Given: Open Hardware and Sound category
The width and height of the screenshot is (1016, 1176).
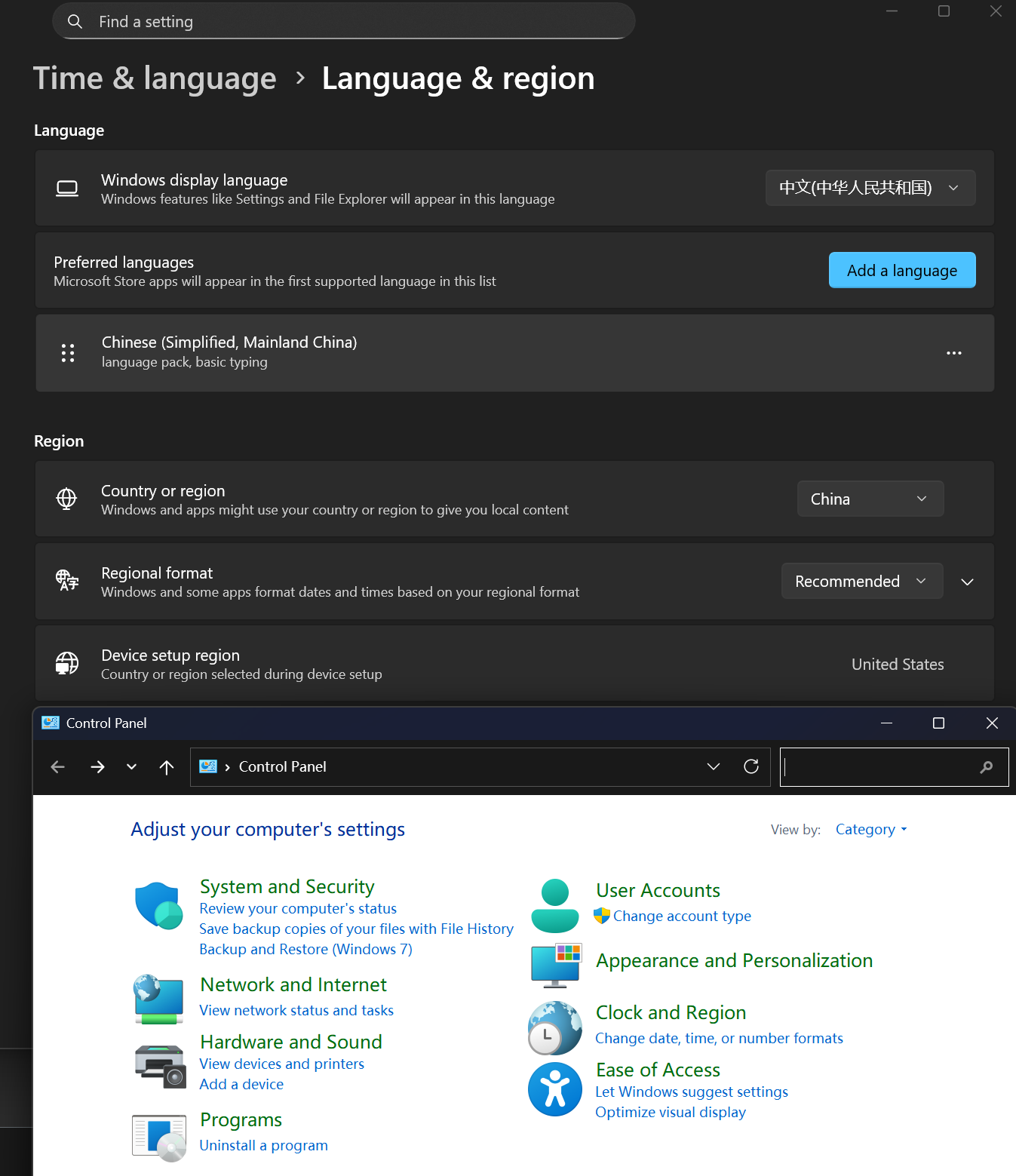Looking at the screenshot, I should point(291,1042).
